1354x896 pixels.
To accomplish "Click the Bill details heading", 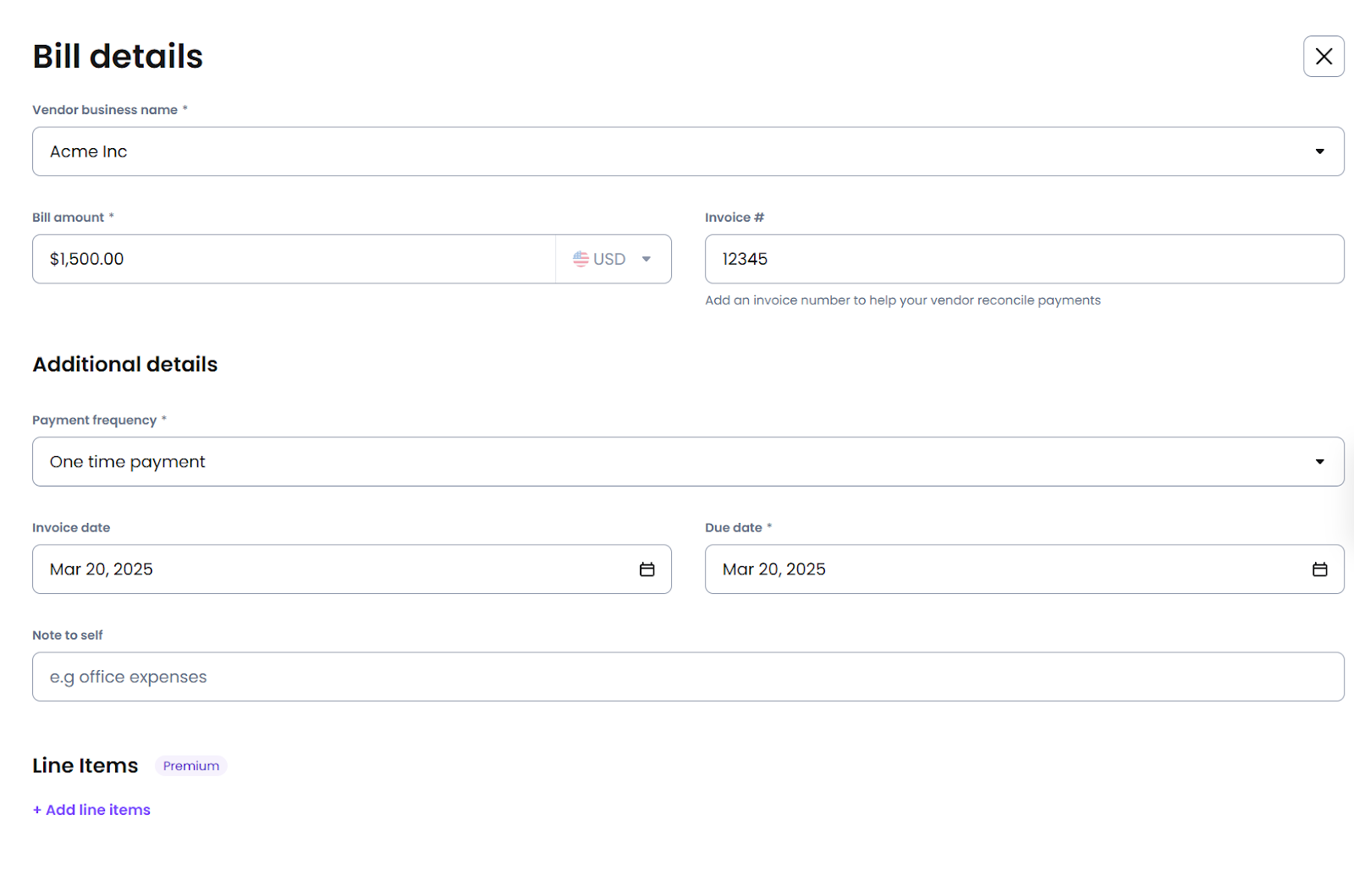I will click(x=118, y=57).
